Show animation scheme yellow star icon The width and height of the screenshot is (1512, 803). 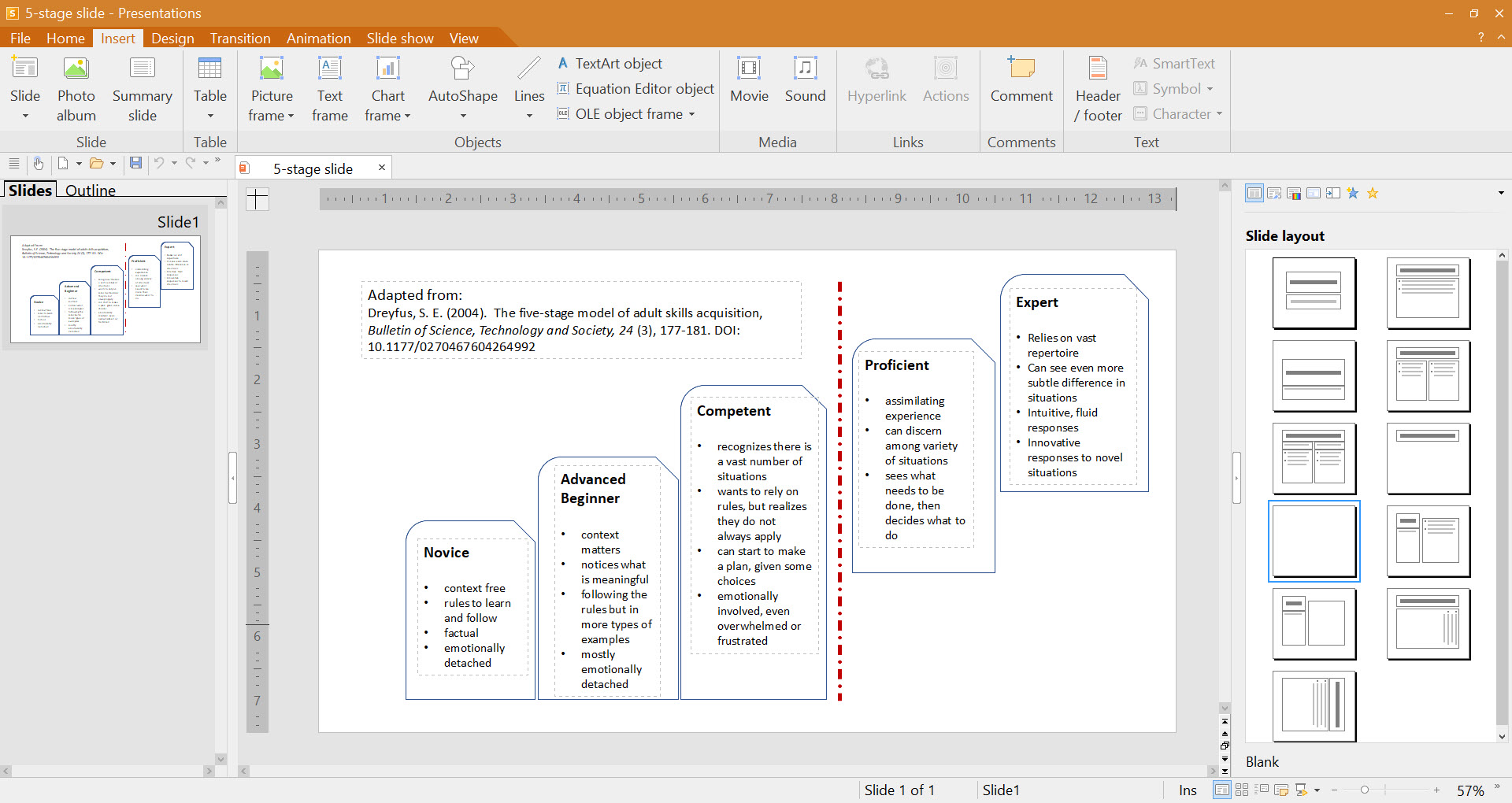pyautogui.click(x=1373, y=193)
